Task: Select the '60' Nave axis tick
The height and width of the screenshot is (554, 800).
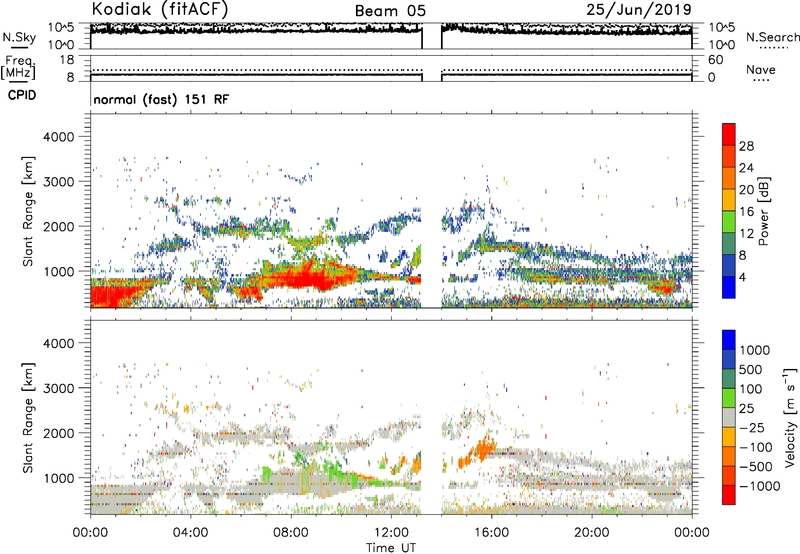Action: pyautogui.click(x=715, y=60)
